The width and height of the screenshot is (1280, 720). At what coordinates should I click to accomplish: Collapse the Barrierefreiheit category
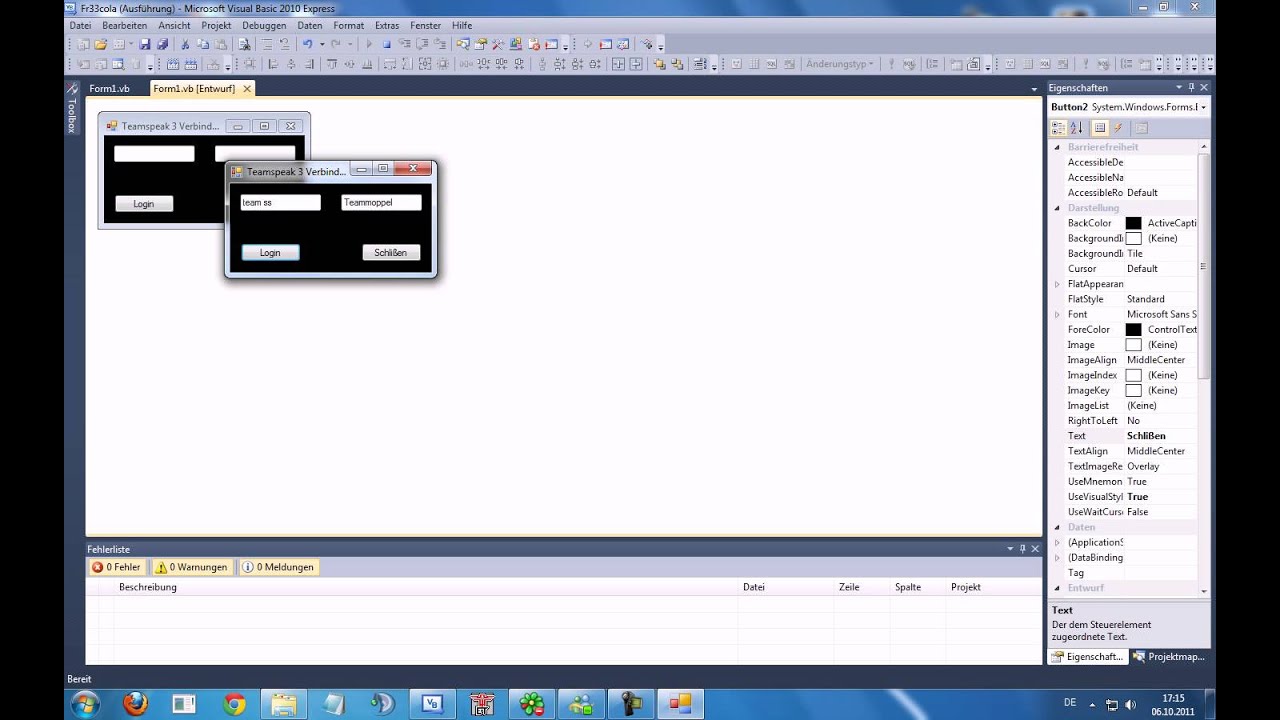[1057, 147]
